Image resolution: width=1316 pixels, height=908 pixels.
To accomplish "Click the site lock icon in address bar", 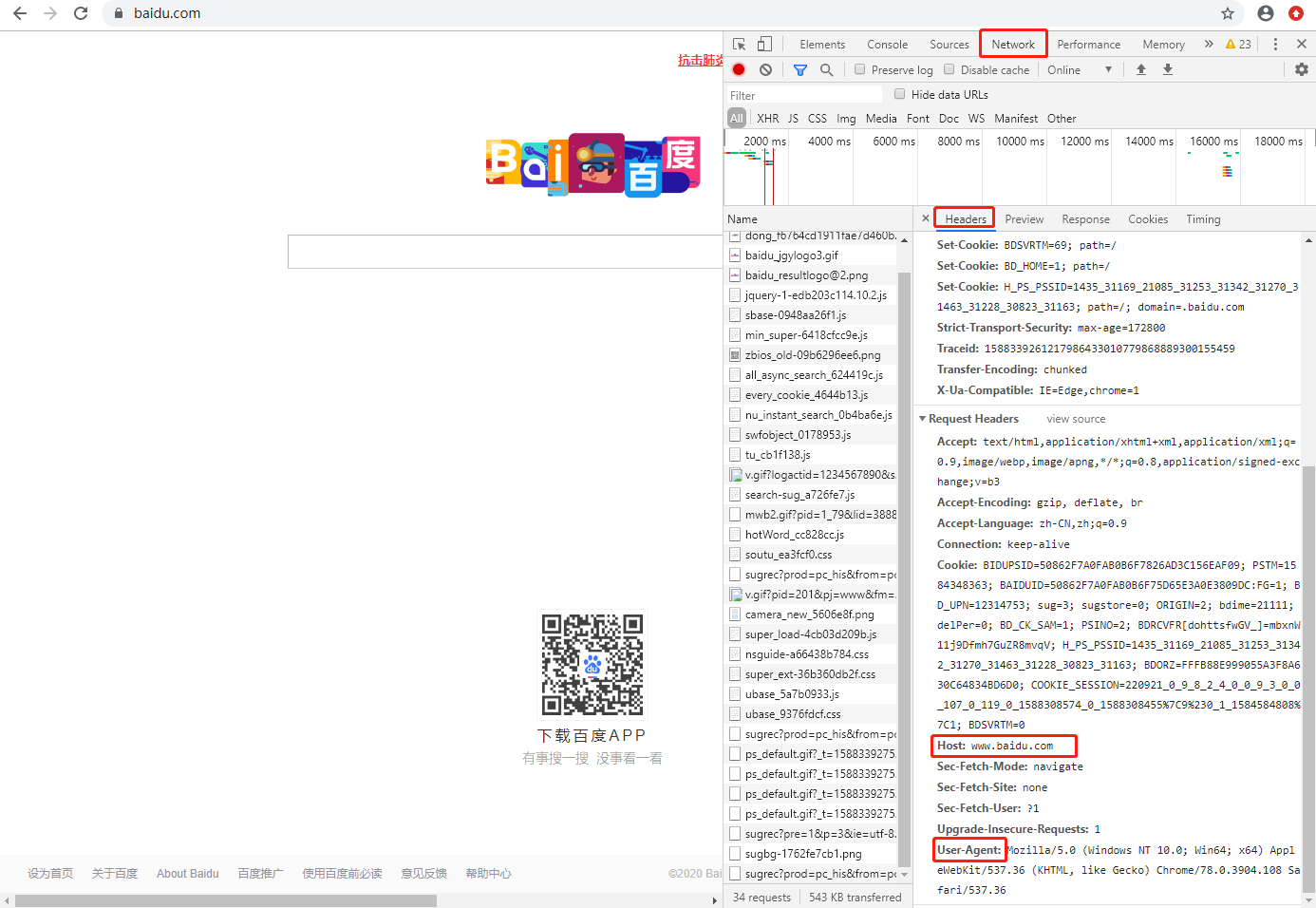I will (119, 13).
